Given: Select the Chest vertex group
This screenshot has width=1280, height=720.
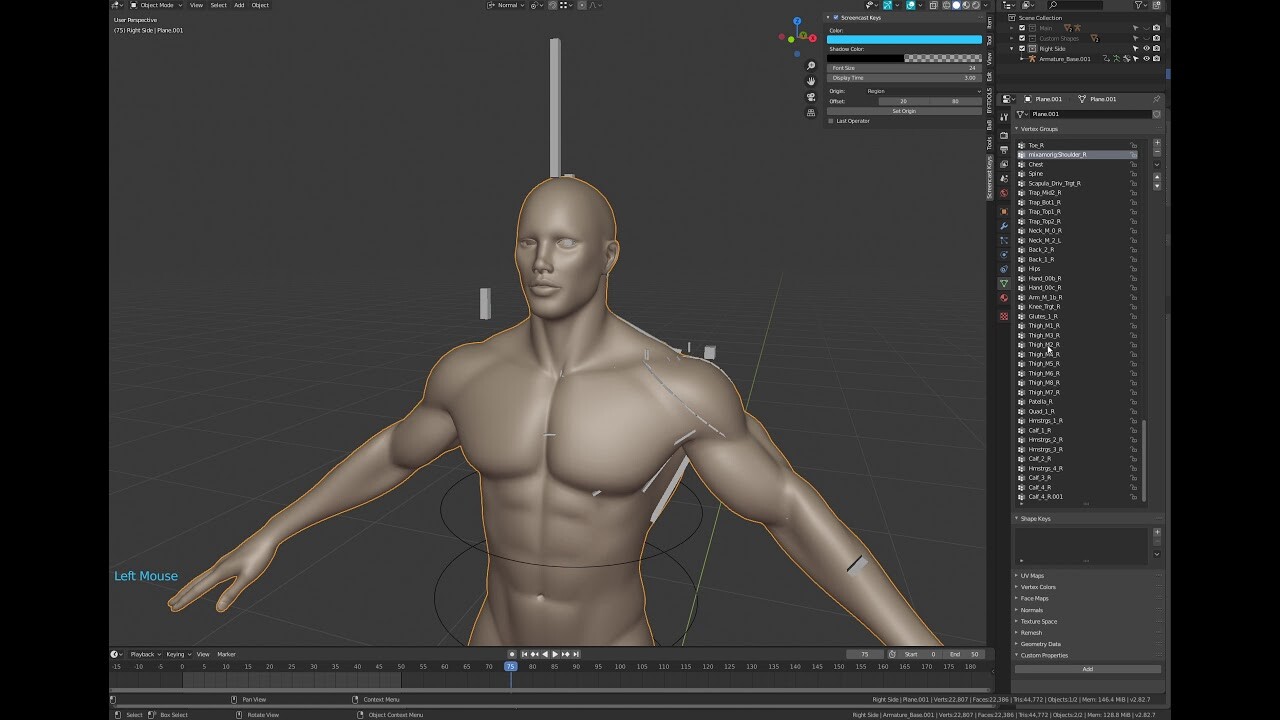Looking at the screenshot, I should [1077, 164].
